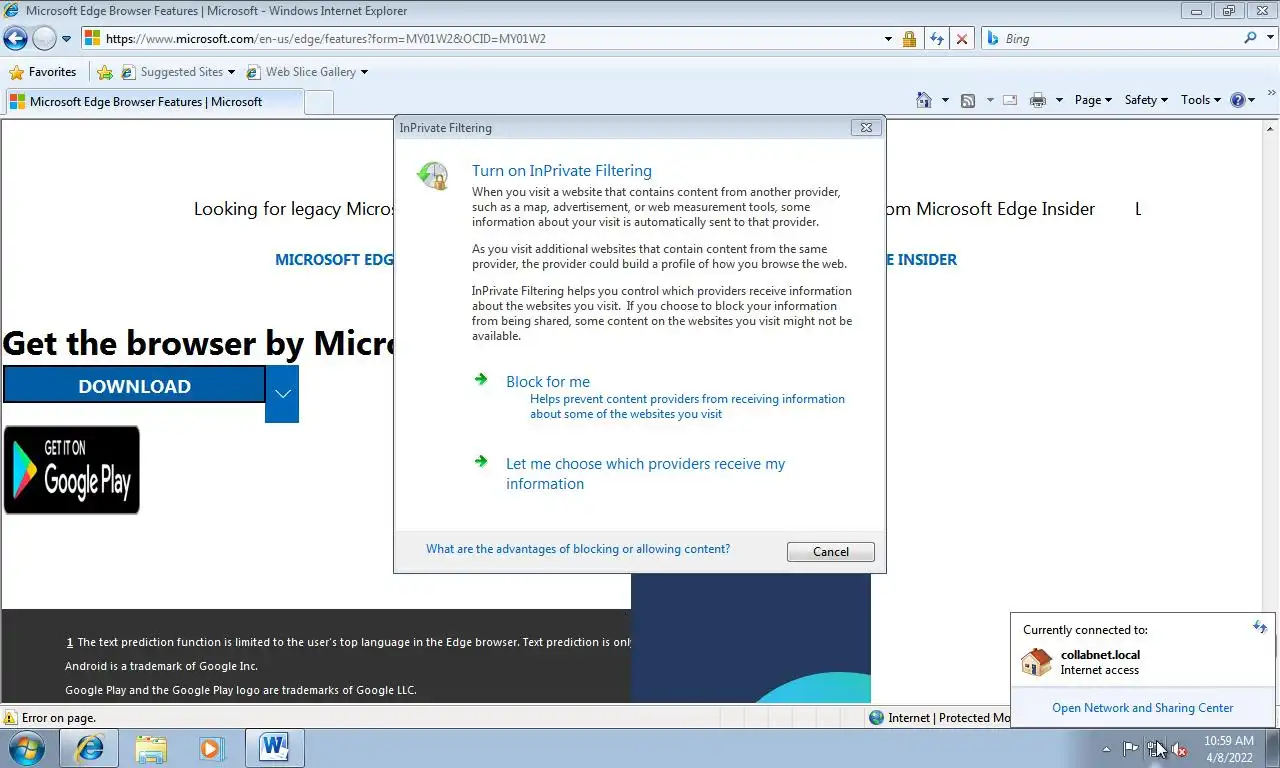Screen dimensions: 1280x768
Task: Click the InPrivate Filtering shield icon
Action: pyautogui.click(x=433, y=176)
